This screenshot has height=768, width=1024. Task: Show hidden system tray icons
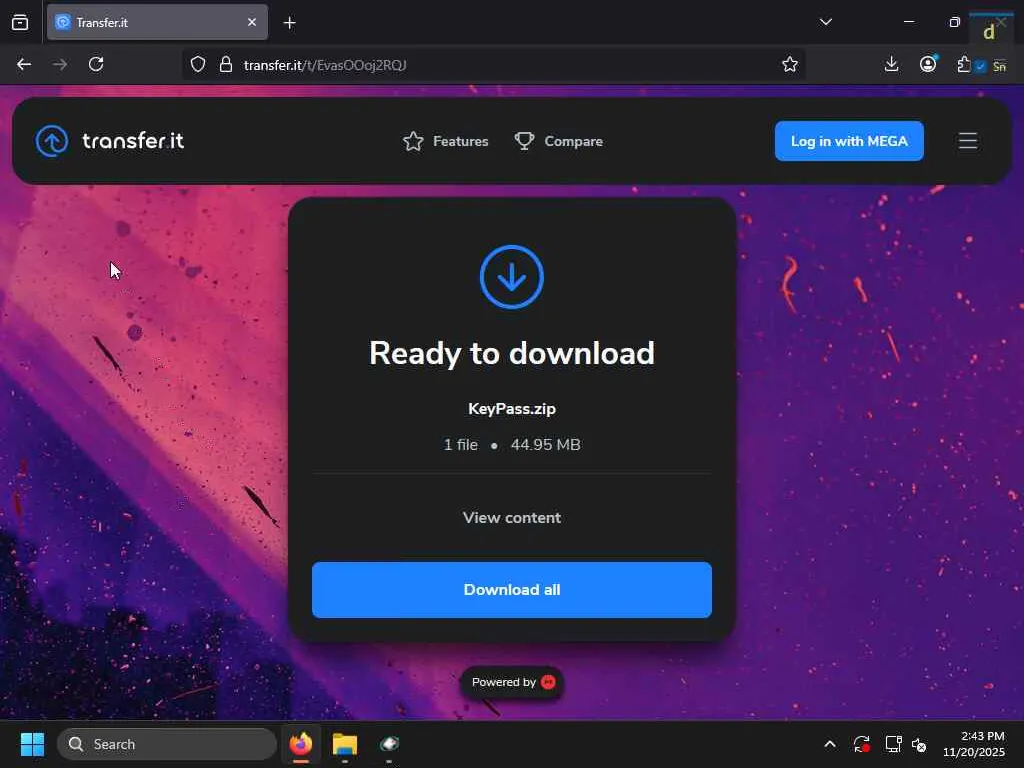[829, 744]
